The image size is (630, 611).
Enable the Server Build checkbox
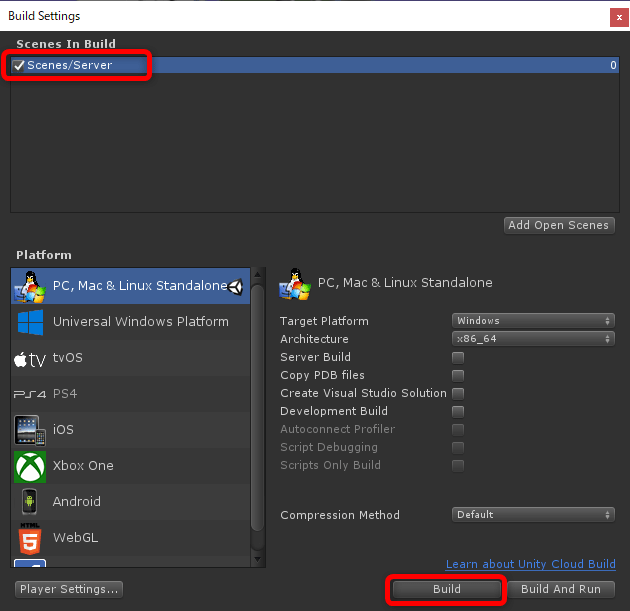coord(458,358)
